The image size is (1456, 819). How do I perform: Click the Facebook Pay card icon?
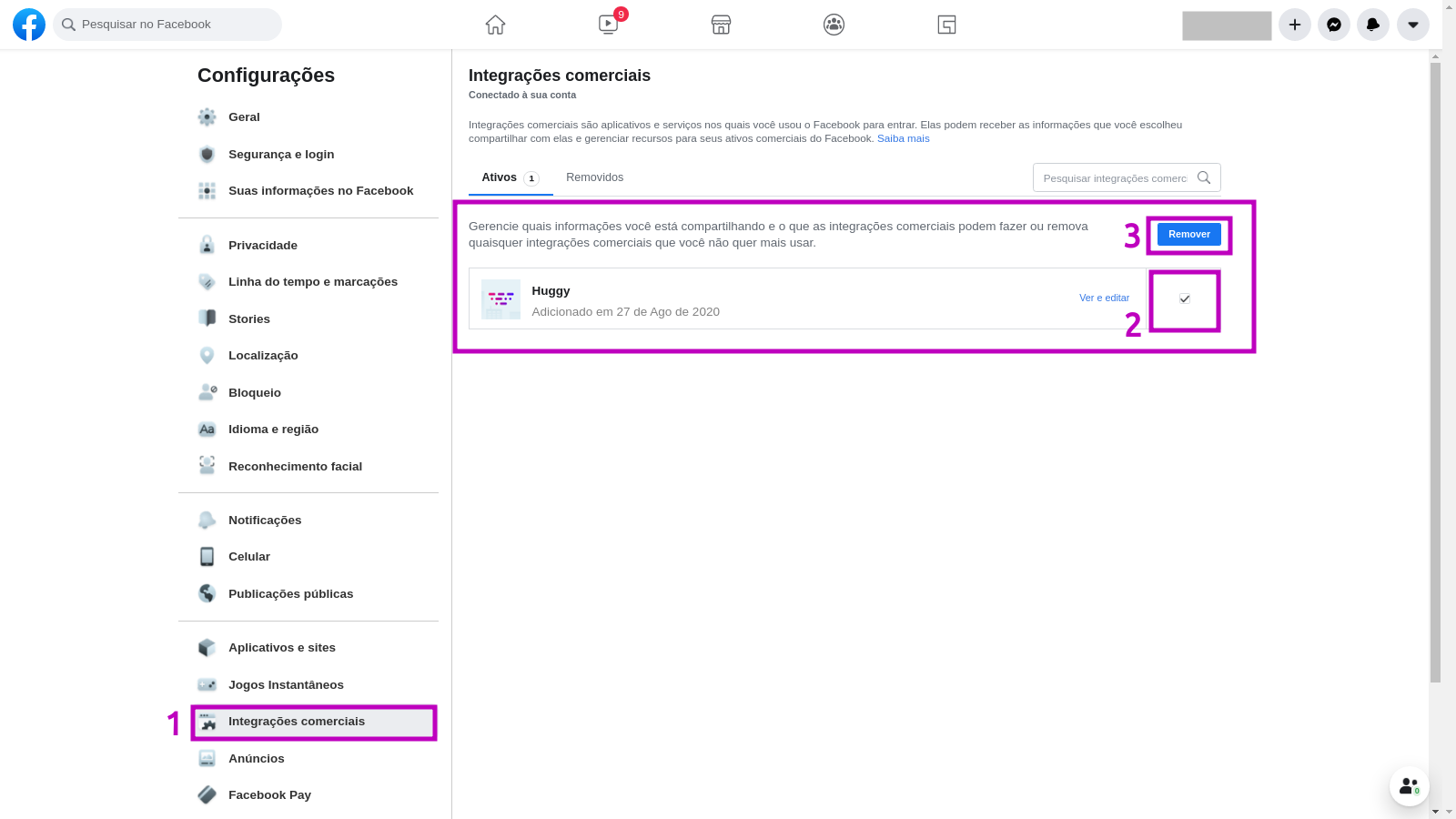click(207, 795)
